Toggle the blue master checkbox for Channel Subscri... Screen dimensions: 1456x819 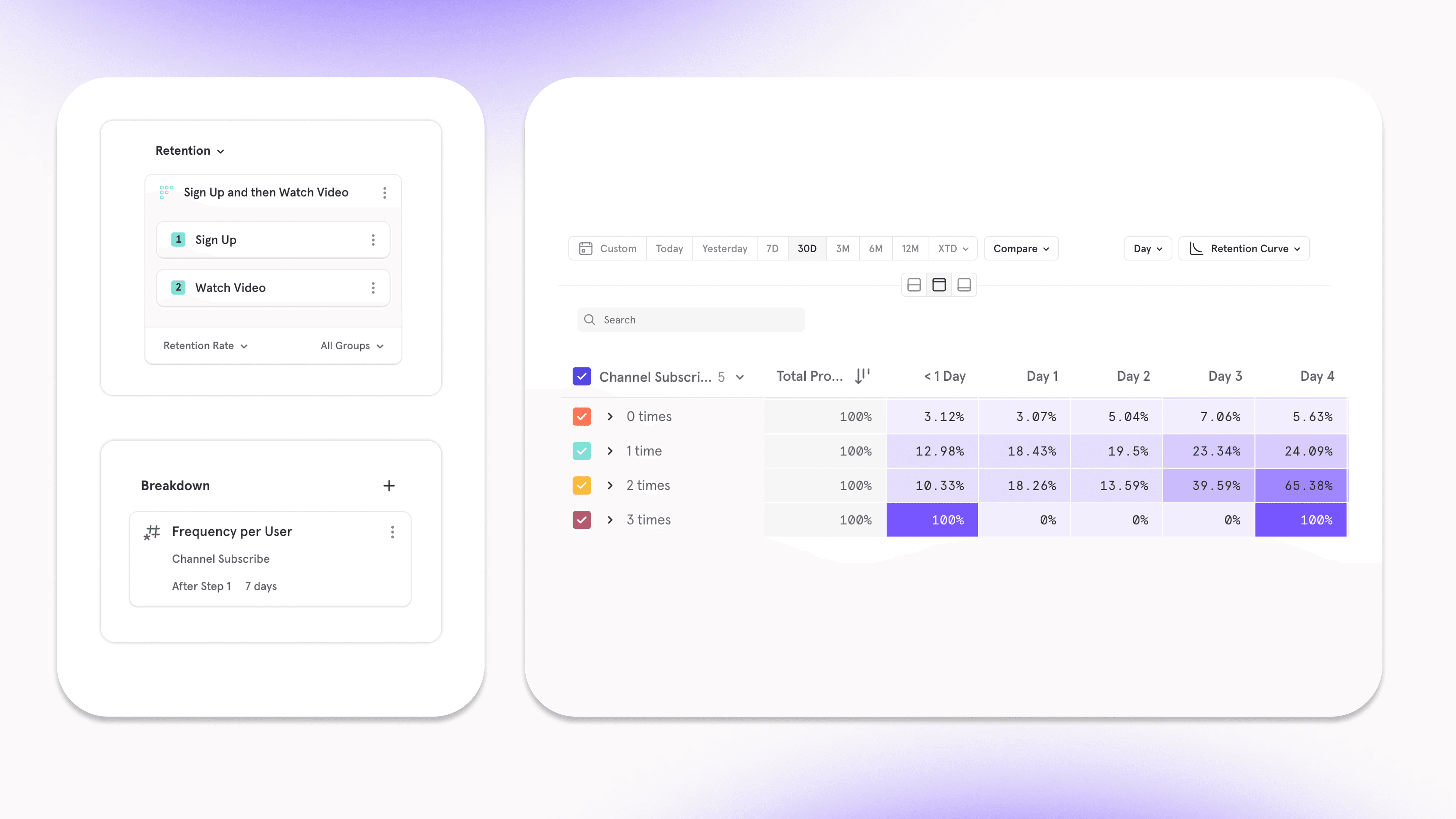point(581,376)
